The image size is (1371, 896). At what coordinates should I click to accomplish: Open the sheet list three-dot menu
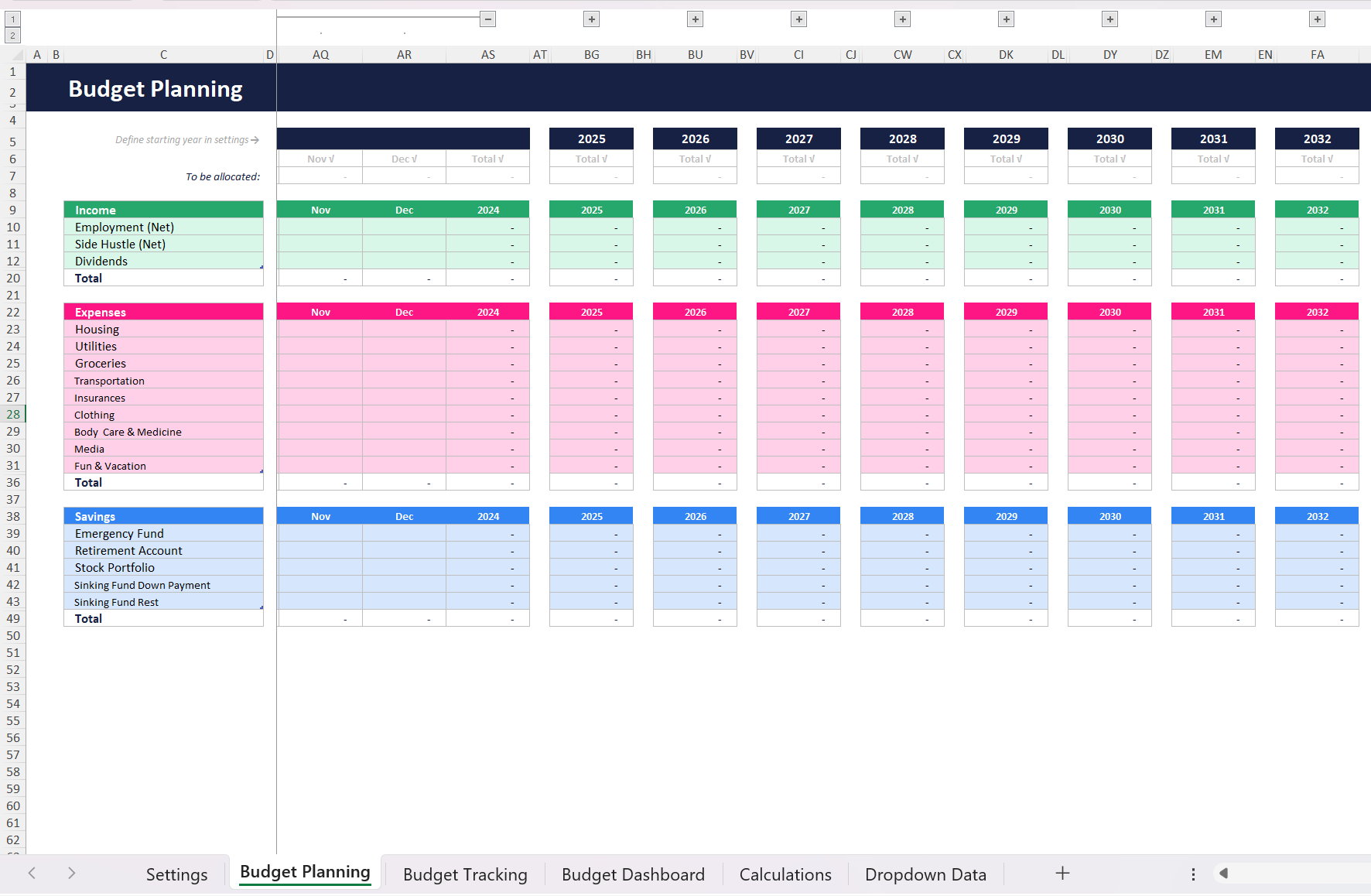point(1193,873)
